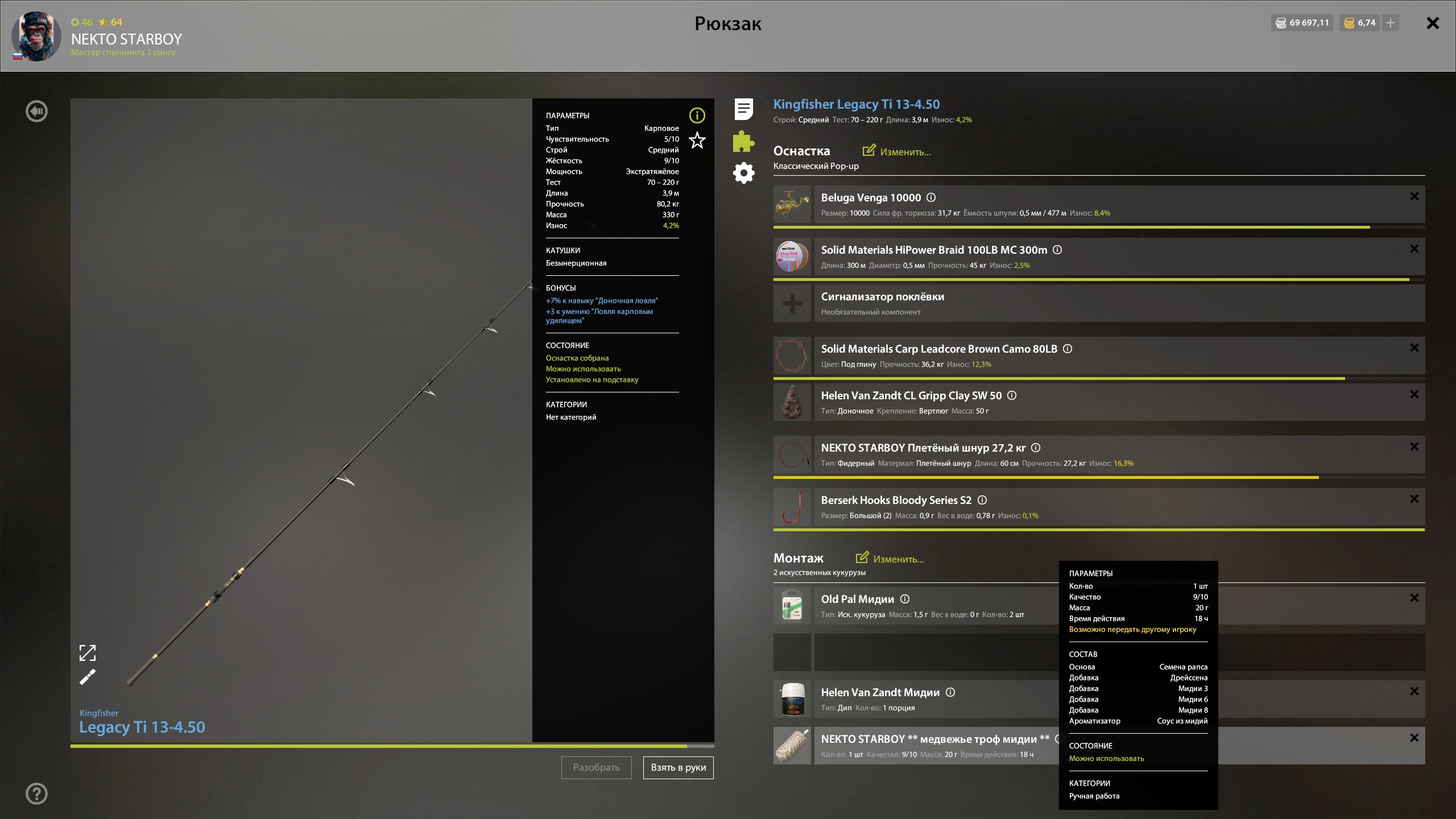This screenshot has height=819, width=1456.
Task: Click the Взять в руки button
Action: [678, 767]
